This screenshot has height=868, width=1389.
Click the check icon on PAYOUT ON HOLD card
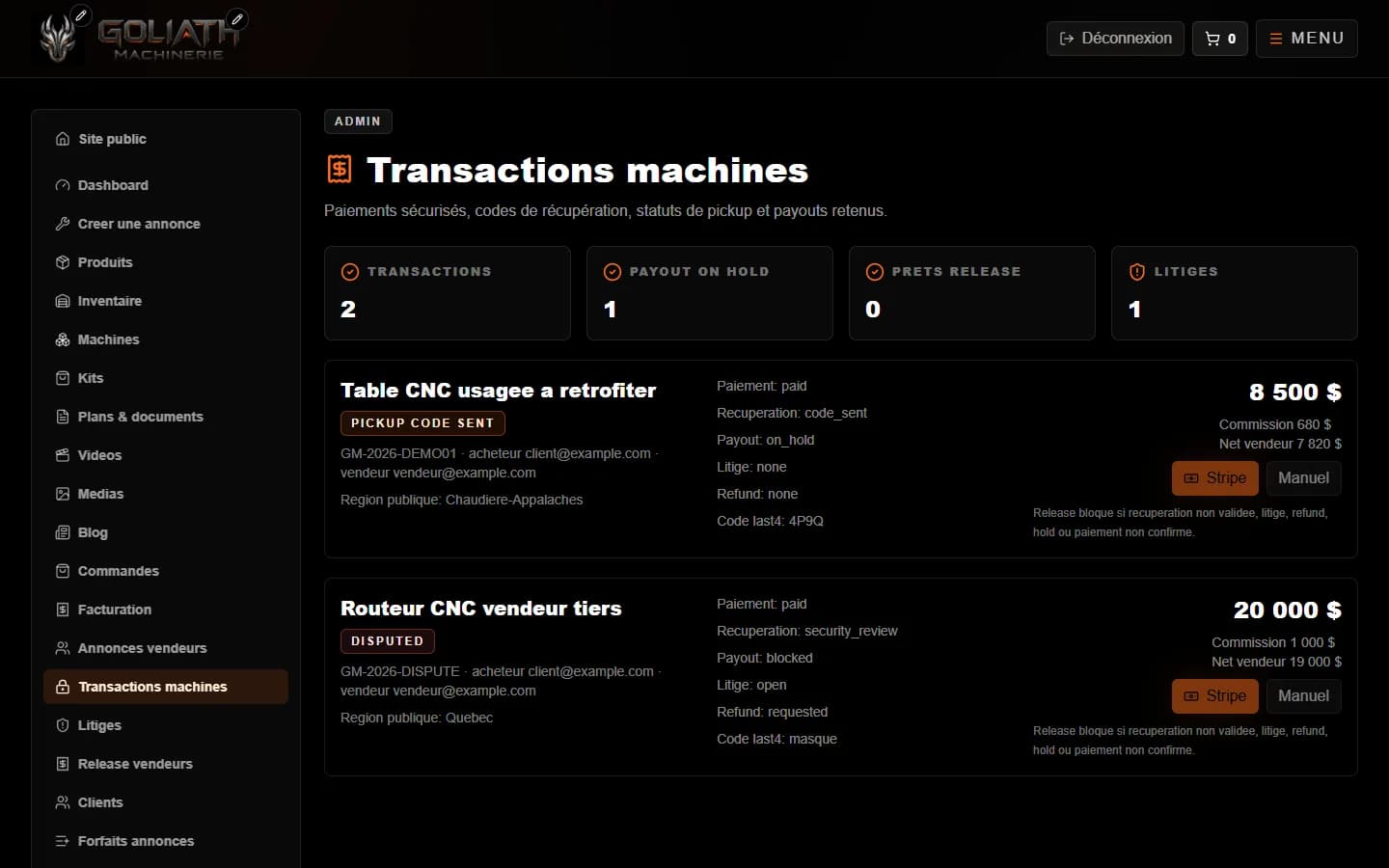(x=613, y=272)
